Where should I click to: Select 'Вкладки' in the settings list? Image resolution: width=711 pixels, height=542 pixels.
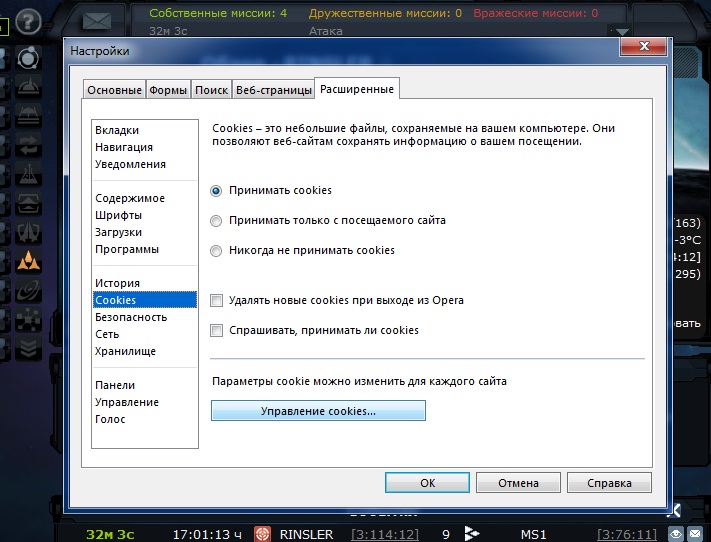pos(145,130)
